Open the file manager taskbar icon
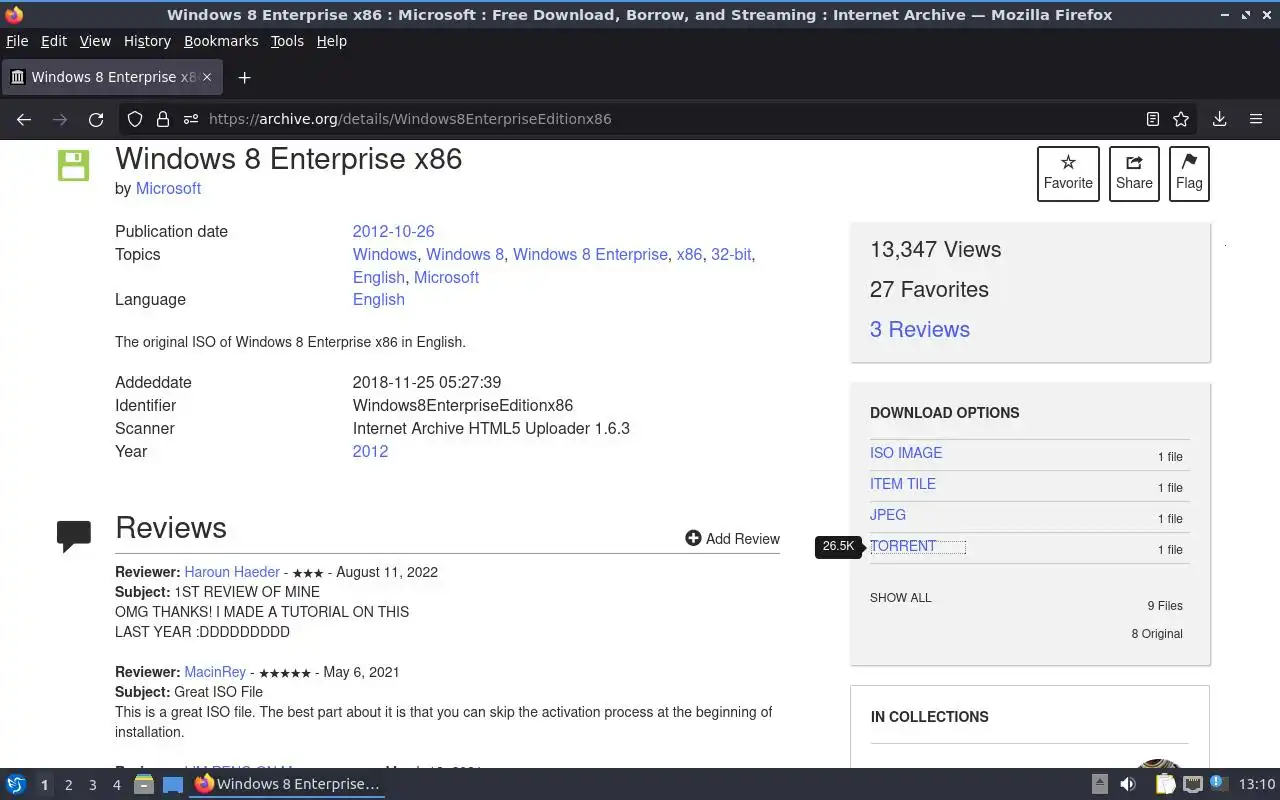Viewport: 1280px width, 800px height. (144, 784)
